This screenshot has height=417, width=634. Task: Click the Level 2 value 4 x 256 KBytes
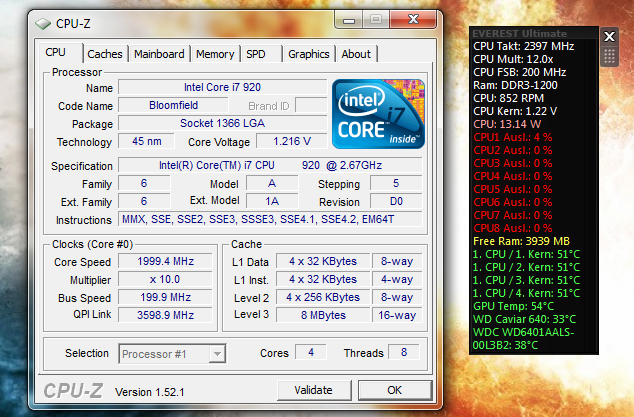click(323, 297)
